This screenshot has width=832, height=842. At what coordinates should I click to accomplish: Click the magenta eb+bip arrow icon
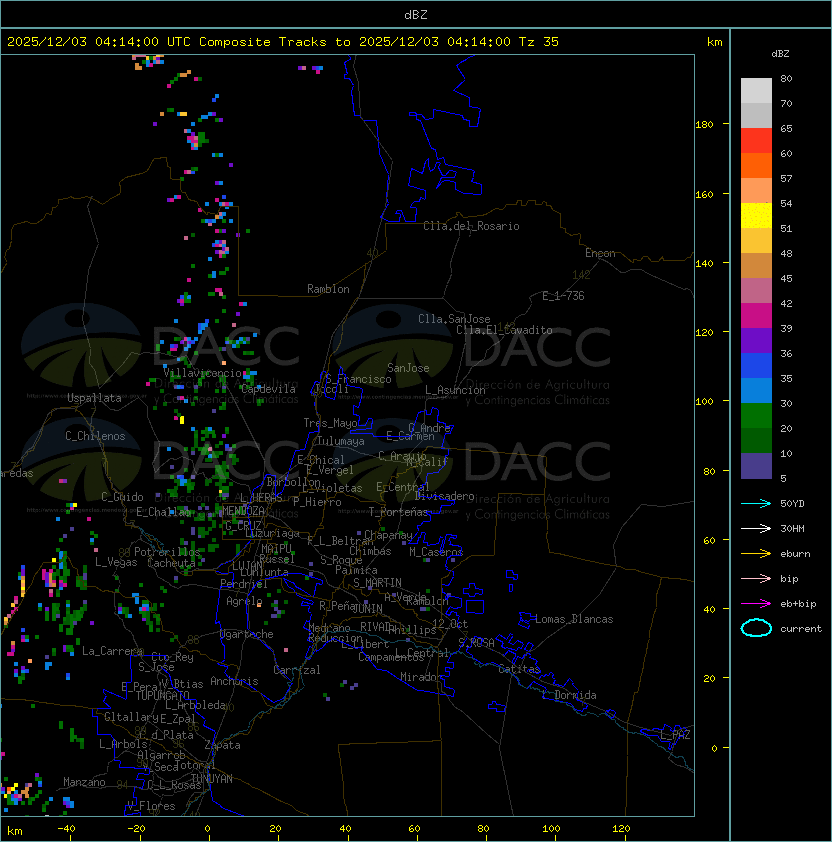pyautogui.click(x=756, y=604)
